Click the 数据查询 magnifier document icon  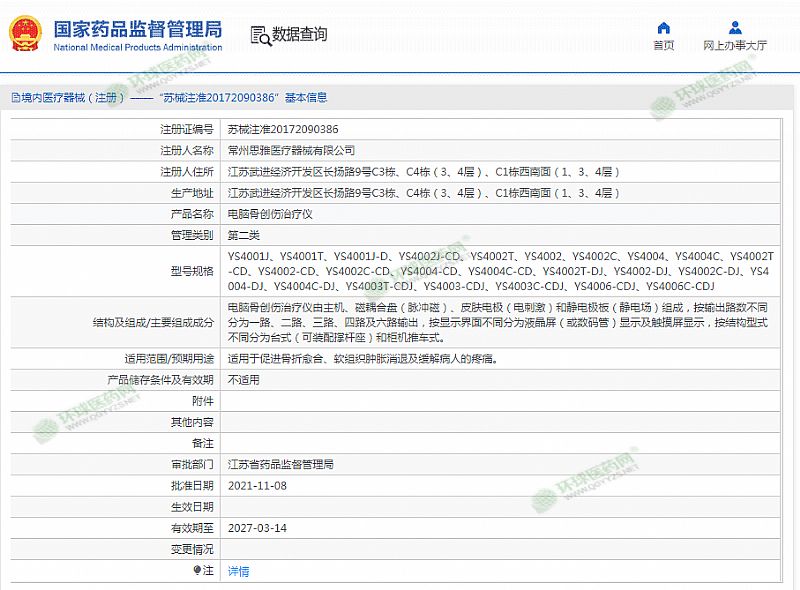(260, 35)
